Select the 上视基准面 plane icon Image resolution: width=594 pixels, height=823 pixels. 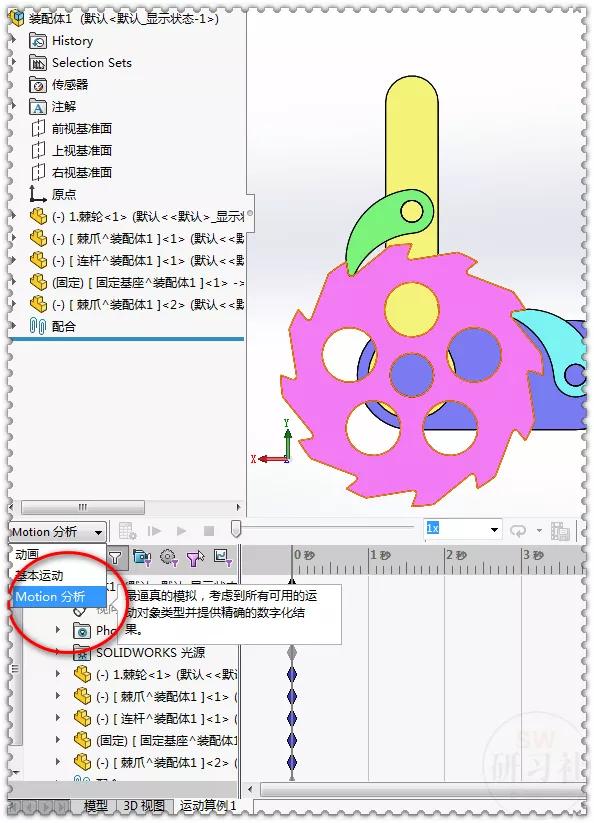tap(38, 151)
